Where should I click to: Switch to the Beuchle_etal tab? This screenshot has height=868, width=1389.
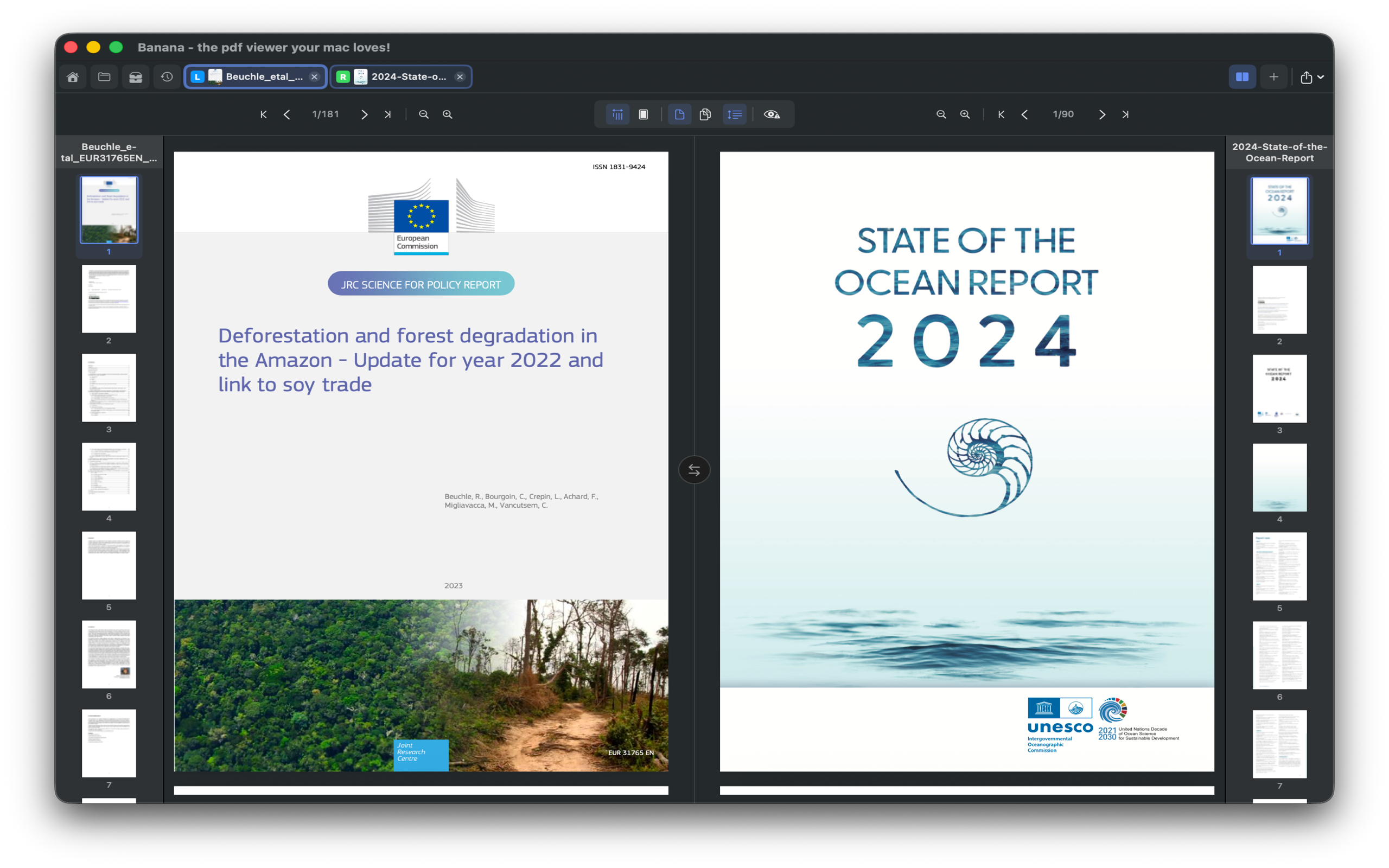[256, 77]
